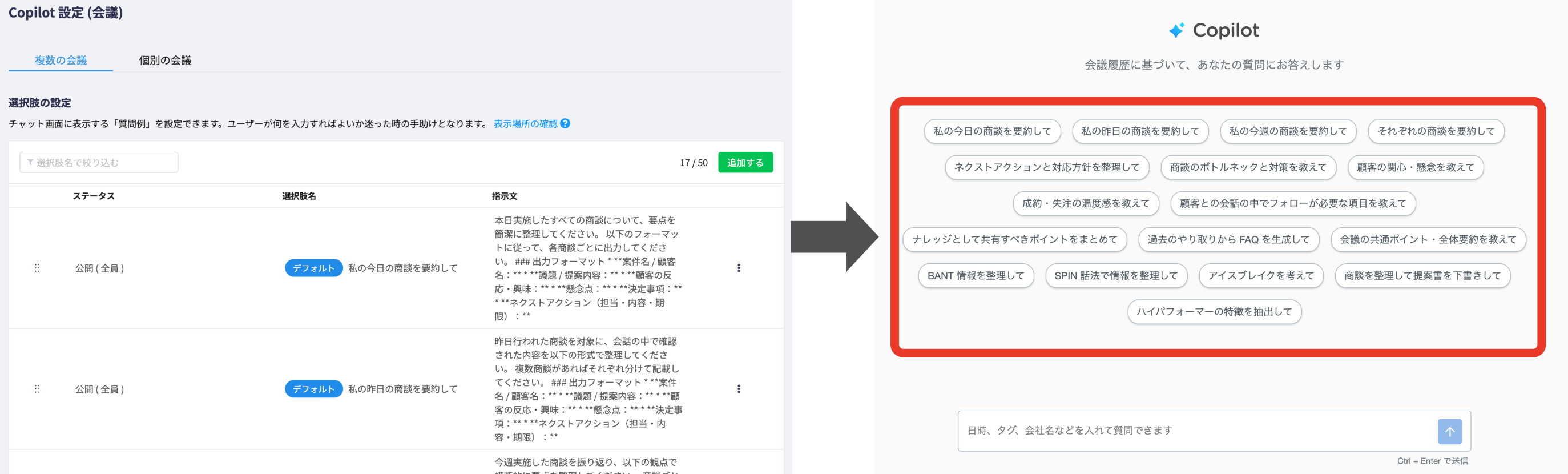Choose the 顧客の関心・懸念を教えて chip
Image resolution: width=1568 pixels, height=474 pixels.
(1415, 167)
